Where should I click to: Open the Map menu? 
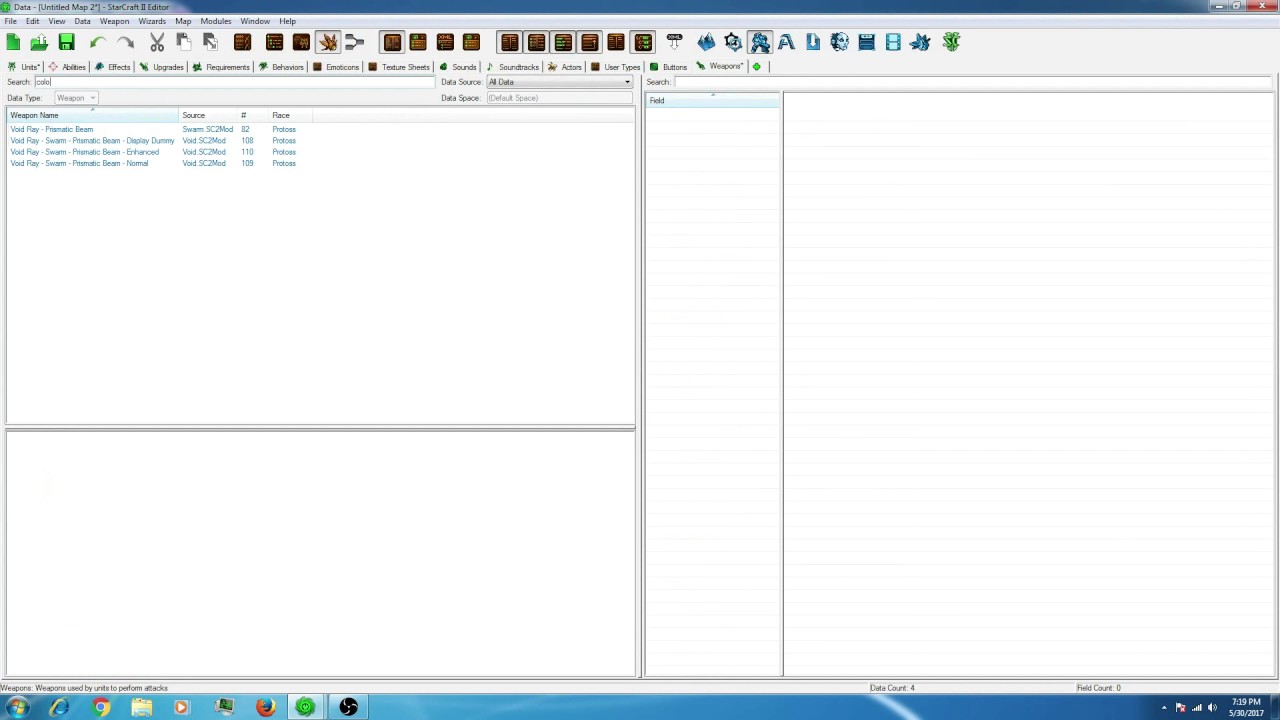coord(183,21)
